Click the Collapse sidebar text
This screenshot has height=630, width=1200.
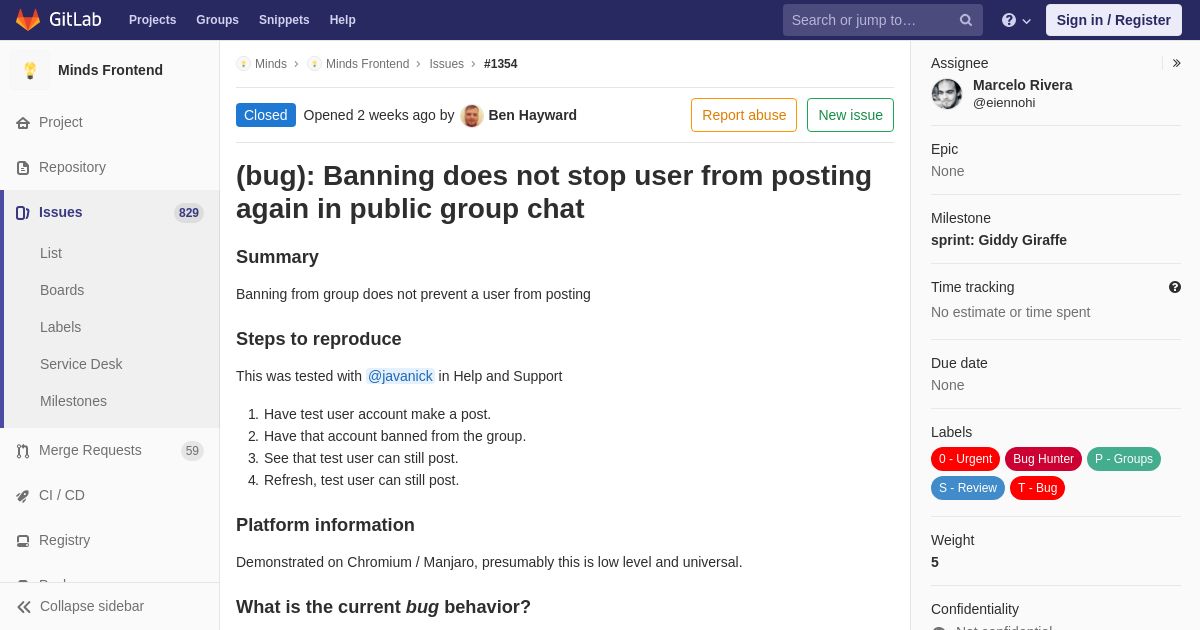[x=92, y=606]
